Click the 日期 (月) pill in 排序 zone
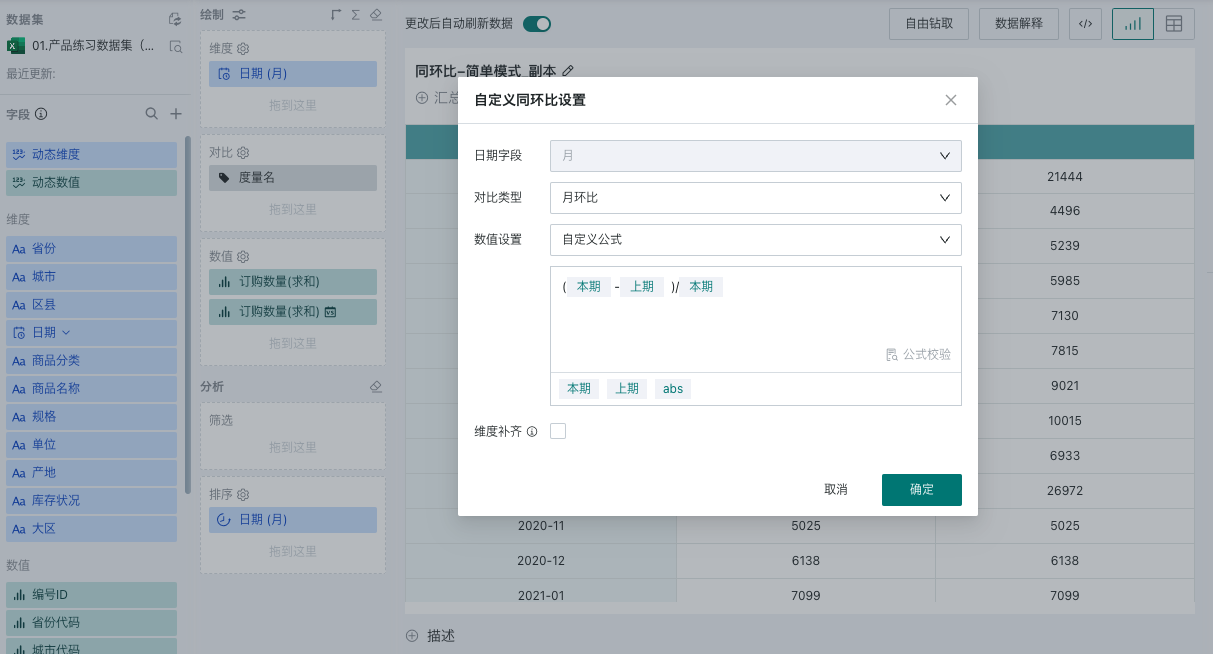Viewport: 1213px width, 654px height. click(x=293, y=520)
